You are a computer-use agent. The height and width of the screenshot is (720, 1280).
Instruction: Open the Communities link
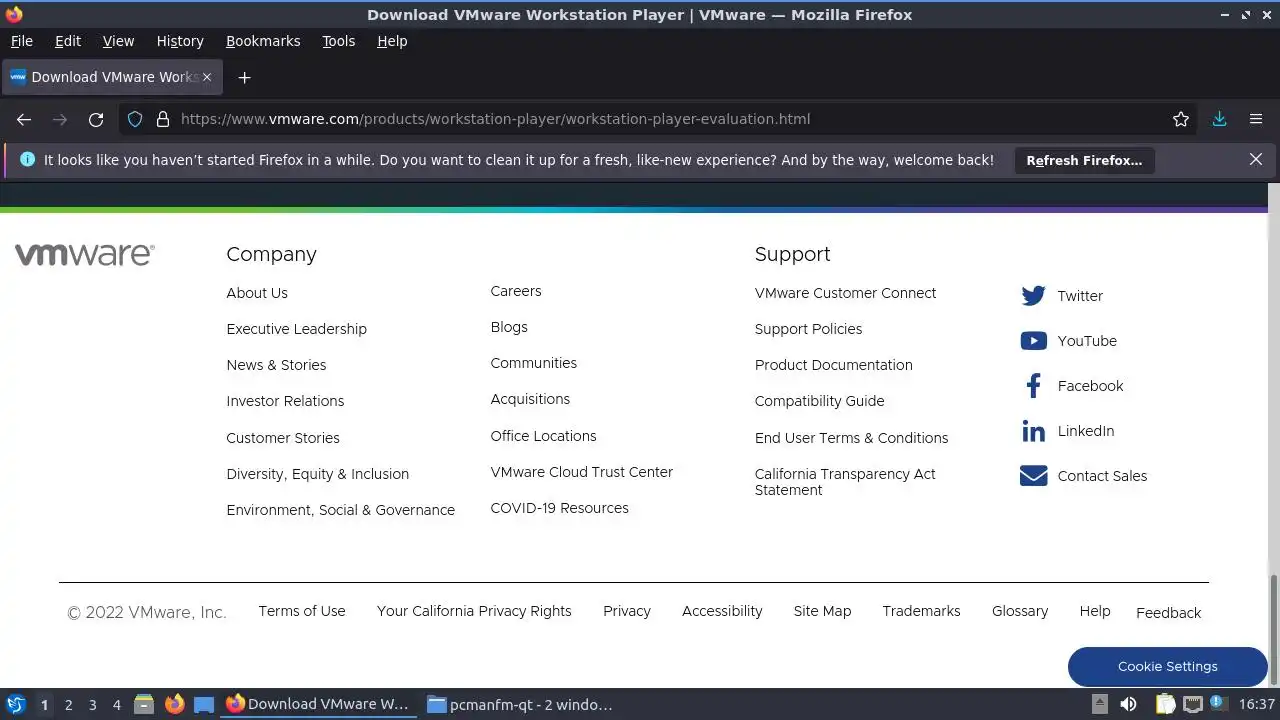coord(534,363)
